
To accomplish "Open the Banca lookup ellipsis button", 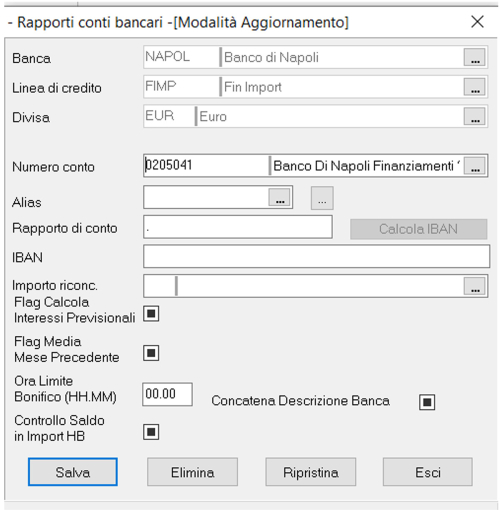I will click(x=474, y=57).
